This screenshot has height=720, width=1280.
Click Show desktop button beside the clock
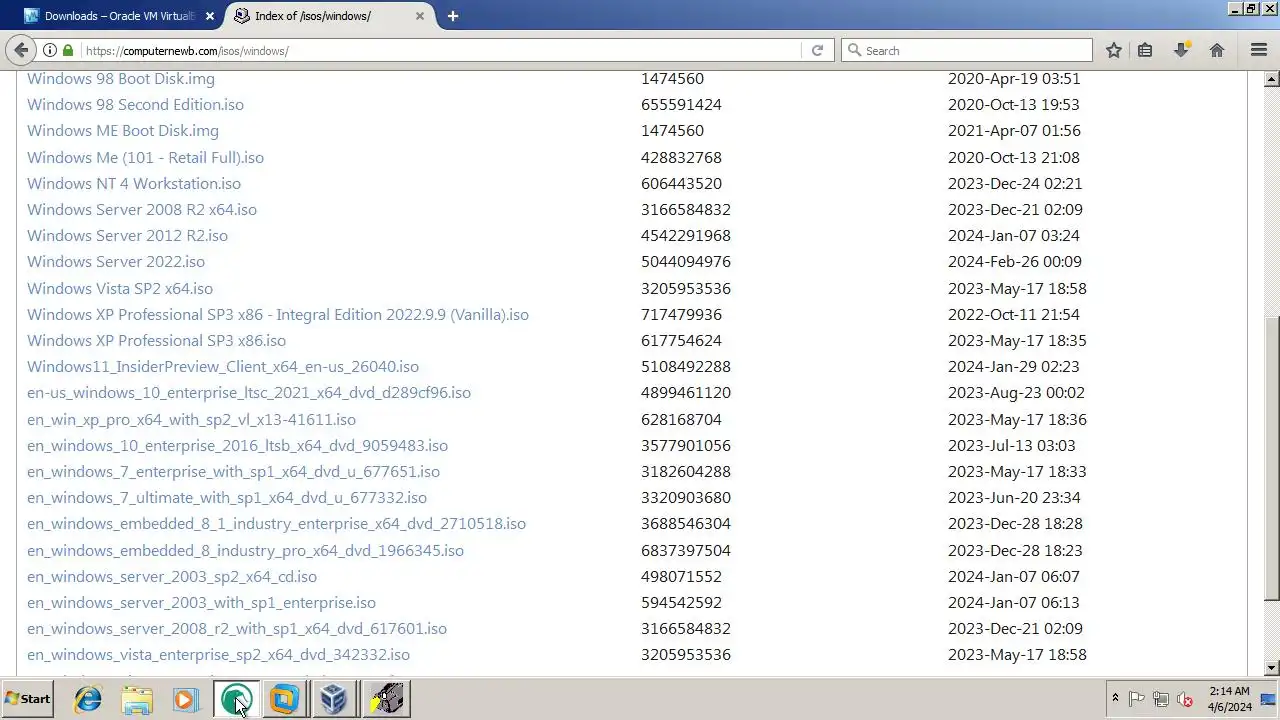coord(1269,699)
